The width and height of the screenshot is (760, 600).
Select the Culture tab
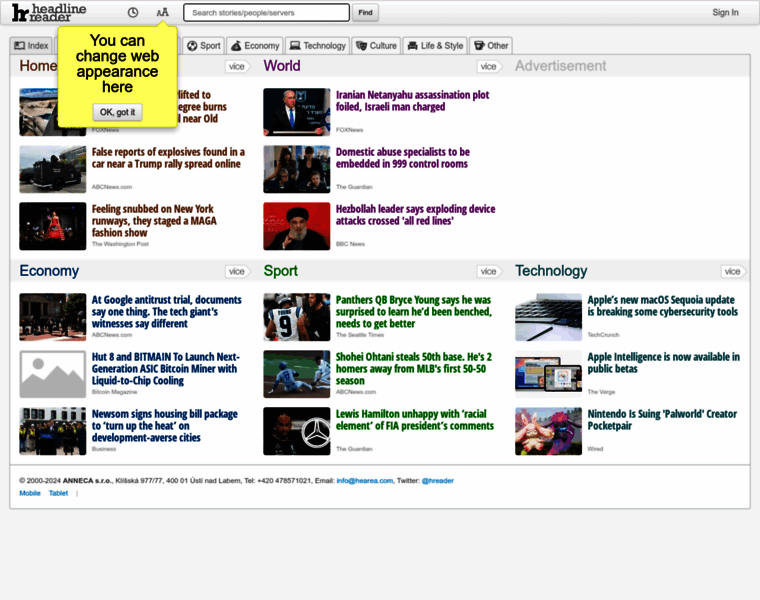(x=376, y=46)
